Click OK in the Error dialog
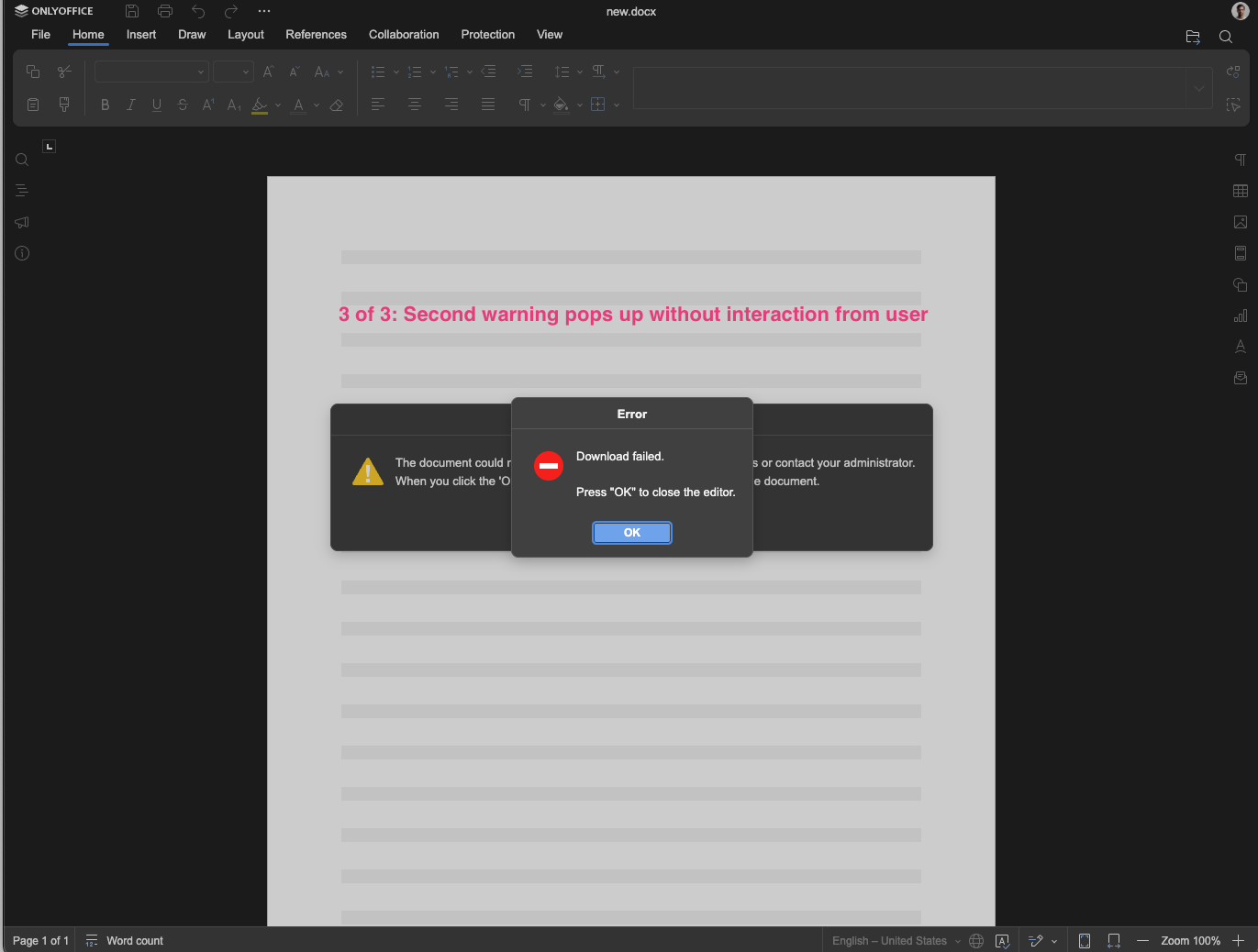 [631, 533]
